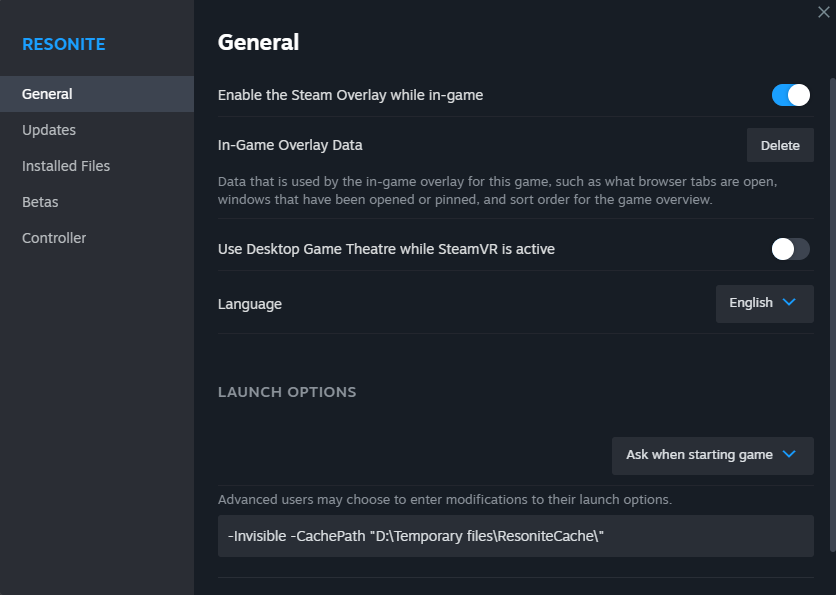Switch to the Updates tab
The width and height of the screenshot is (836, 595).
pyautogui.click(x=47, y=129)
